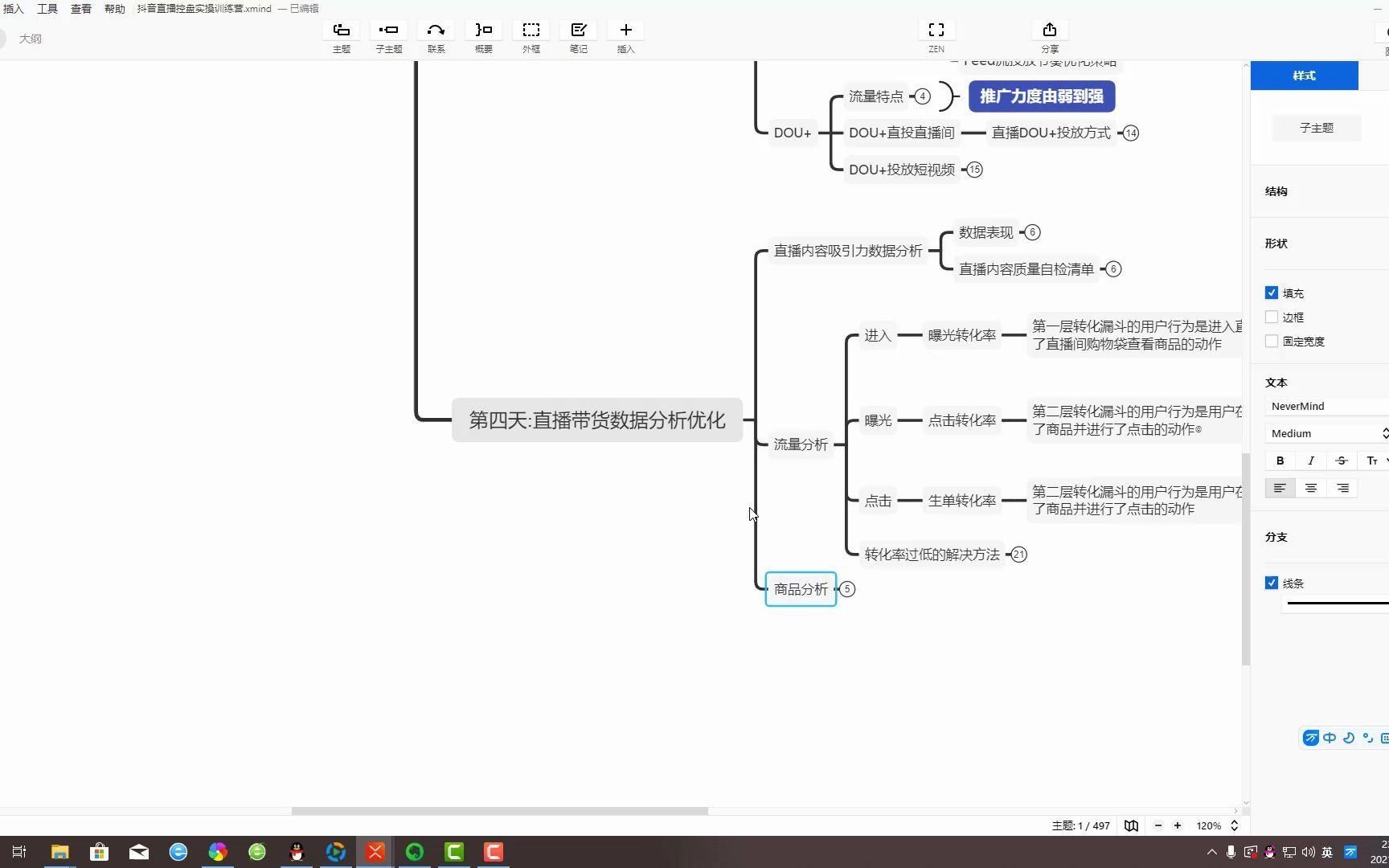Open the Medium font weight dropdown
The width and height of the screenshot is (1389, 868).
[1326, 433]
